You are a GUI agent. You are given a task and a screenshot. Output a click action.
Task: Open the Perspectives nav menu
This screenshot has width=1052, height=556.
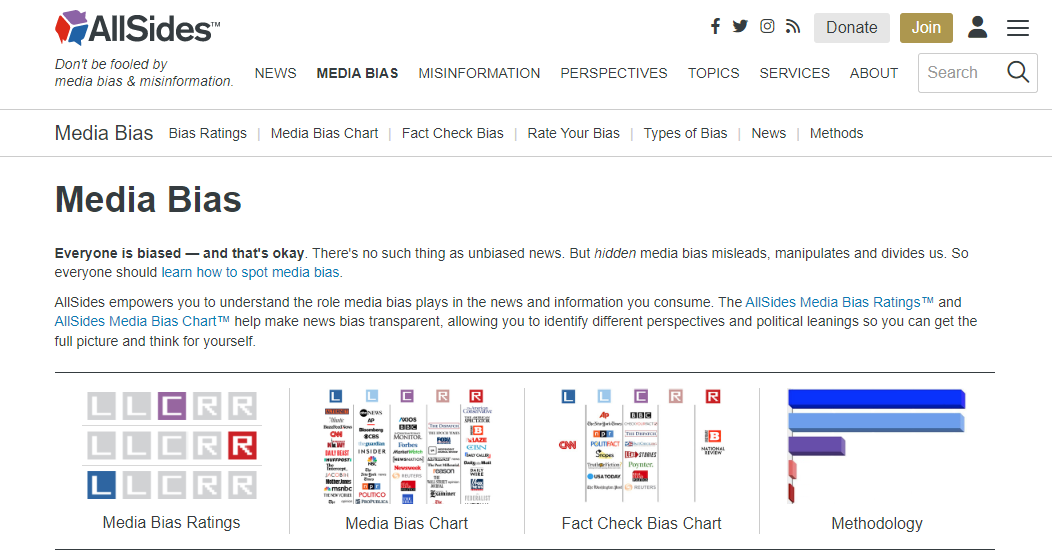click(x=614, y=73)
